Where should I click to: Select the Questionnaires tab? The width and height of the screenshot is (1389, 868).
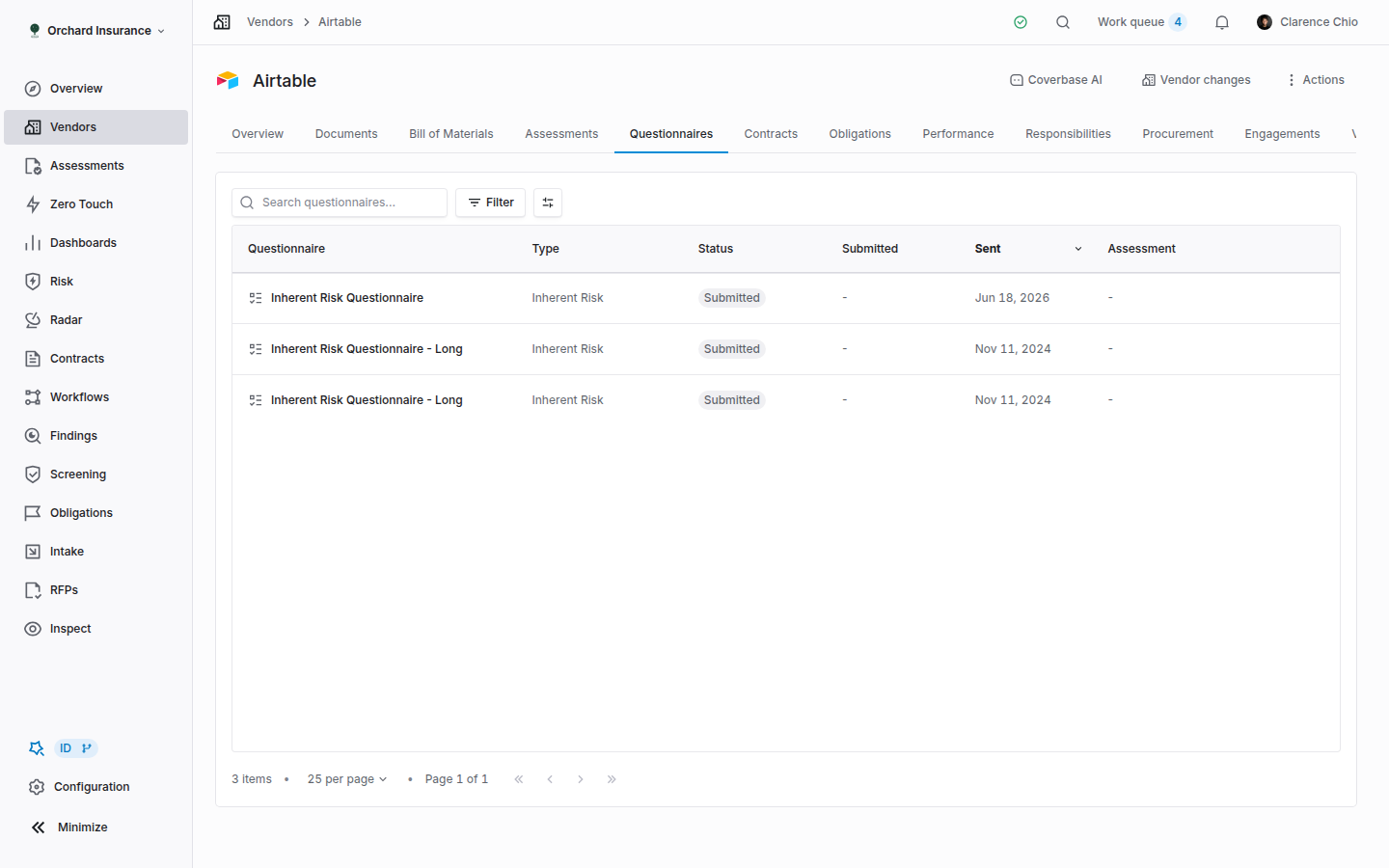(671, 134)
